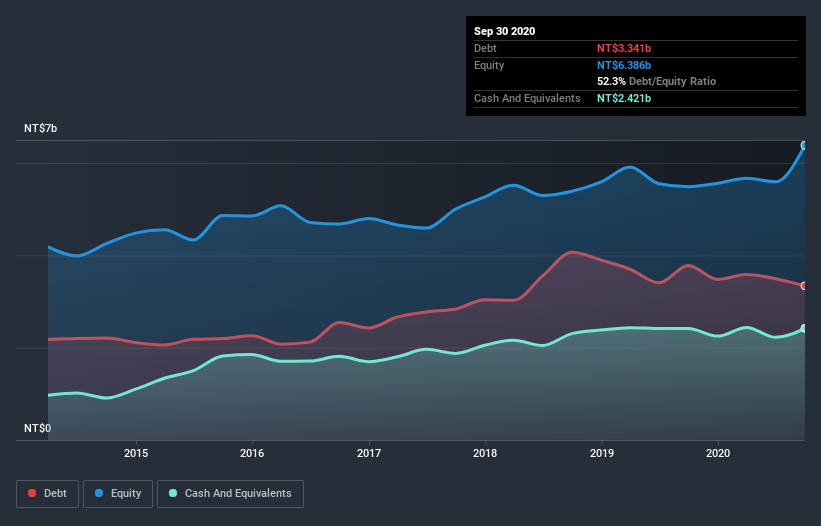Toggle the Equity series legend button
The height and width of the screenshot is (526, 821).
[x=118, y=494]
